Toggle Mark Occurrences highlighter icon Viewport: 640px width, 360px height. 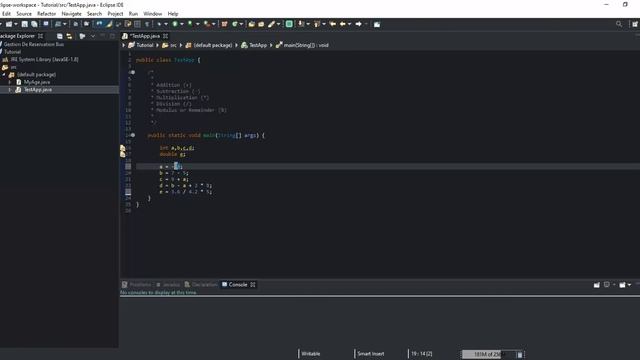click(x=109, y=24)
